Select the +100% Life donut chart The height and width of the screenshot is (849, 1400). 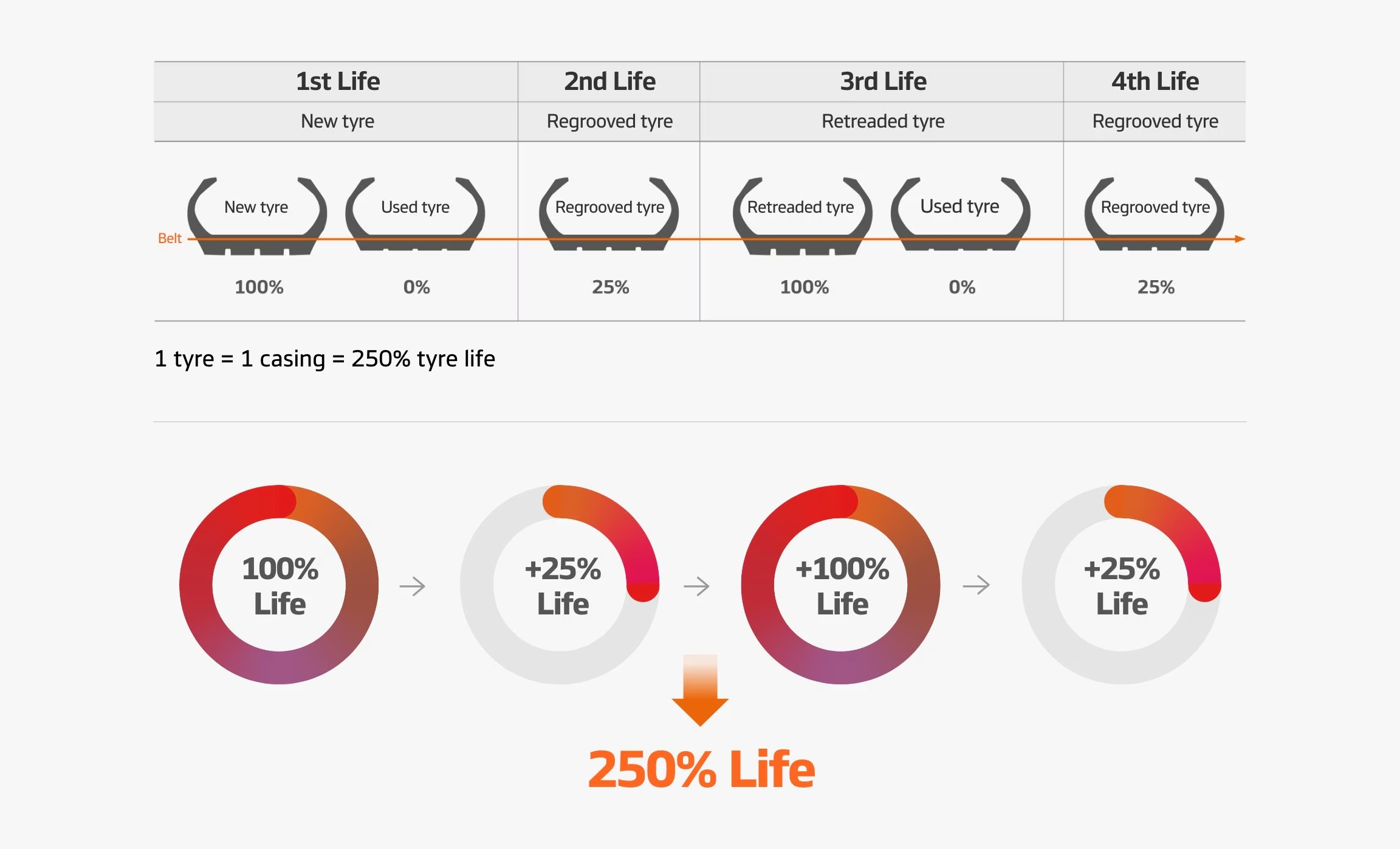pos(840,585)
